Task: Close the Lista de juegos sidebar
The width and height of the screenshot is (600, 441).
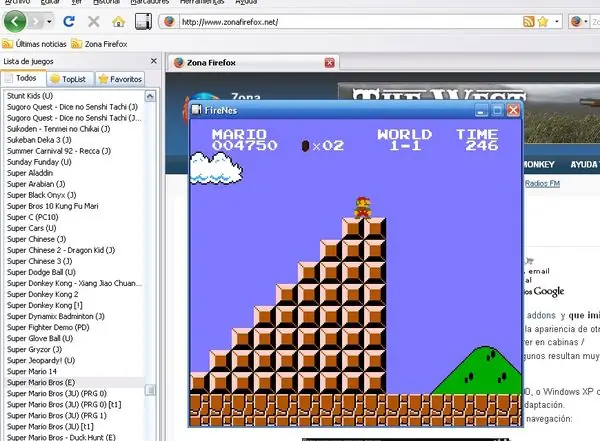Action: coord(153,61)
